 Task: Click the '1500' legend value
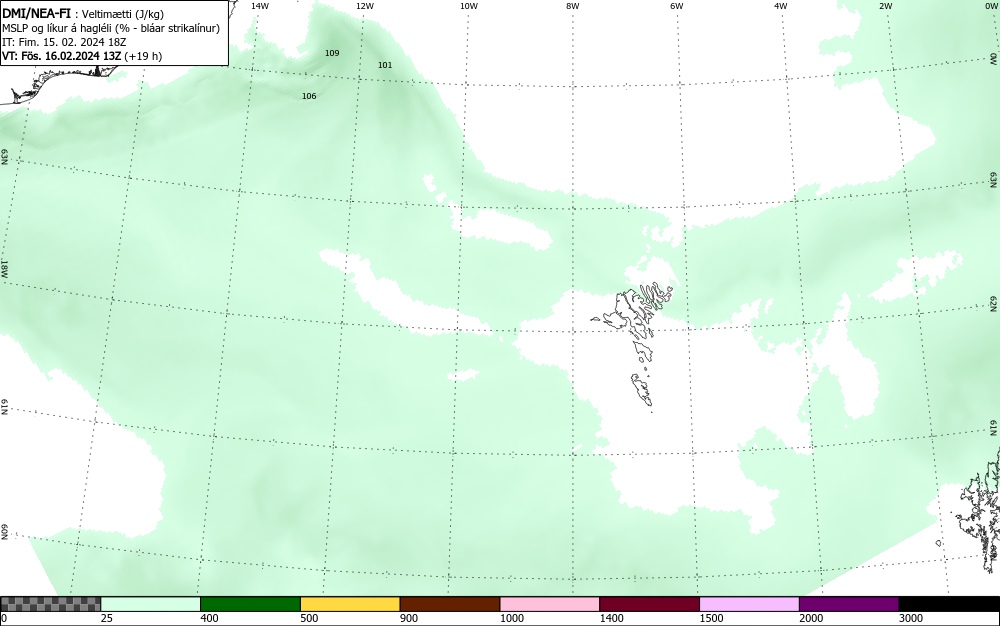coord(711,618)
